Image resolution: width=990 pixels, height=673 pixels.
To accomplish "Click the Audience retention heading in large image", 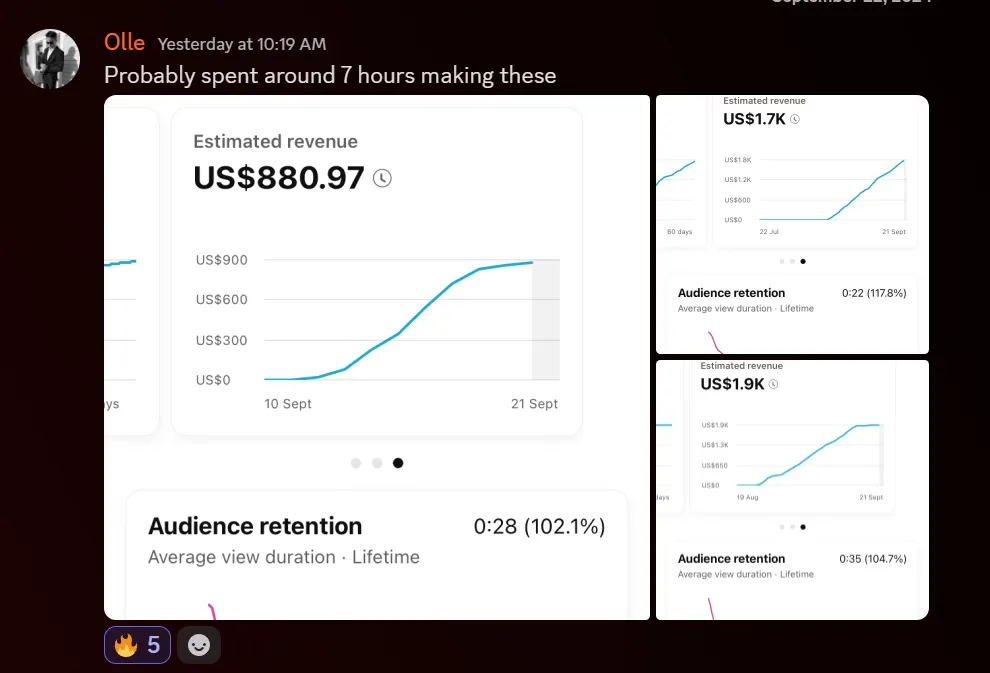I will point(255,526).
